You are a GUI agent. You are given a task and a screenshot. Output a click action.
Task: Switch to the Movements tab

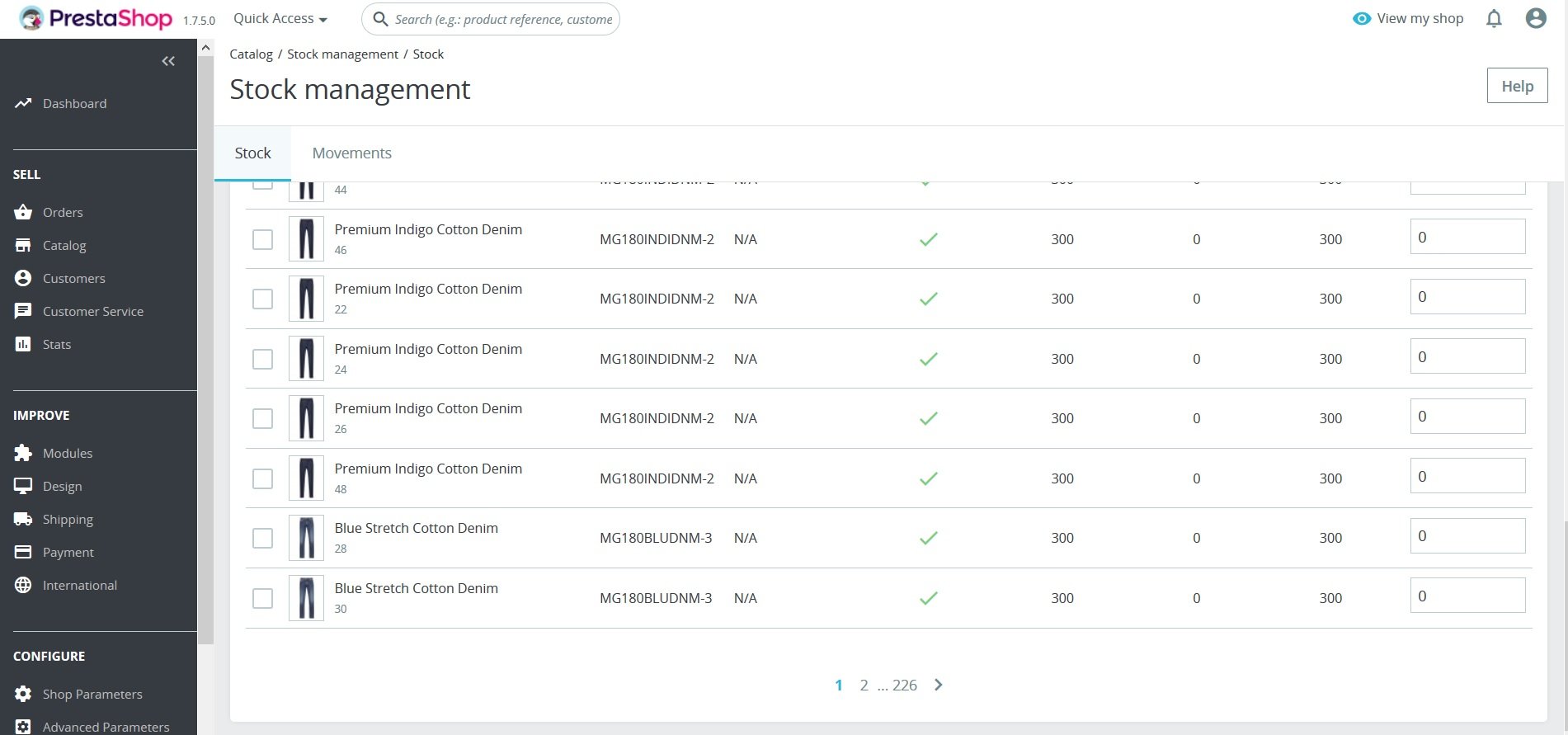tap(351, 153)
